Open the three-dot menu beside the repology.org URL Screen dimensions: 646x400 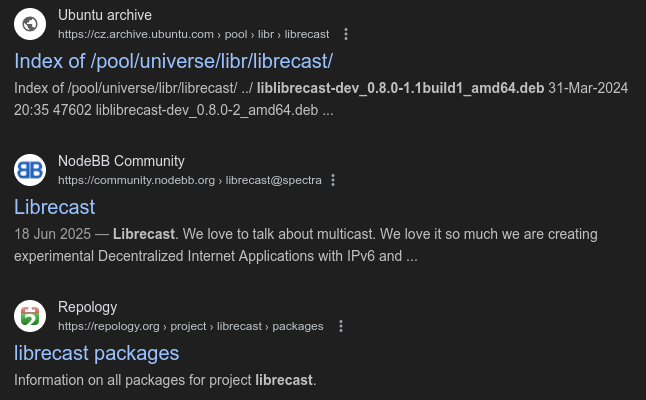[x=341, y=326]
